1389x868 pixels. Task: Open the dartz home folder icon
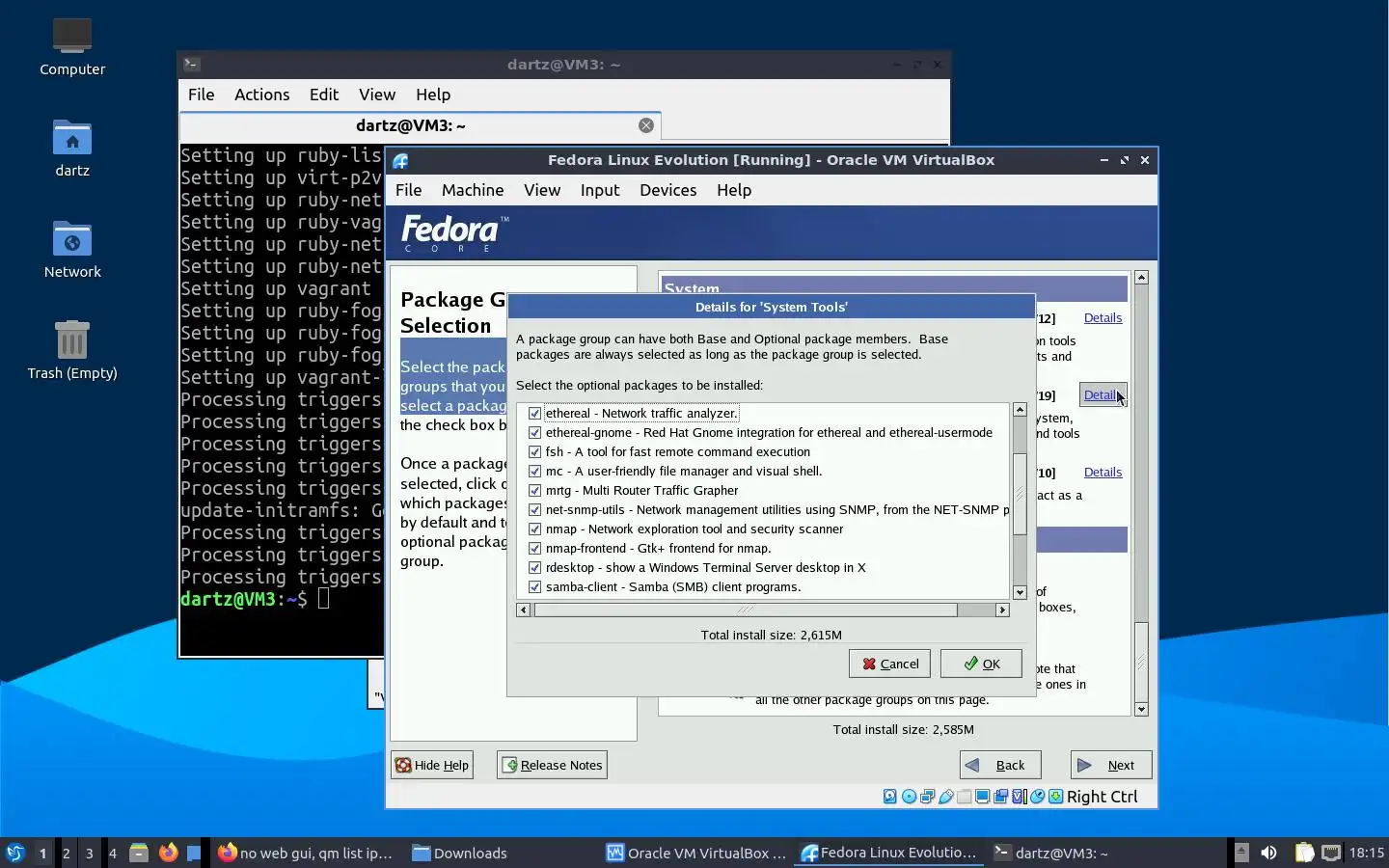click(x=72, y=148)
